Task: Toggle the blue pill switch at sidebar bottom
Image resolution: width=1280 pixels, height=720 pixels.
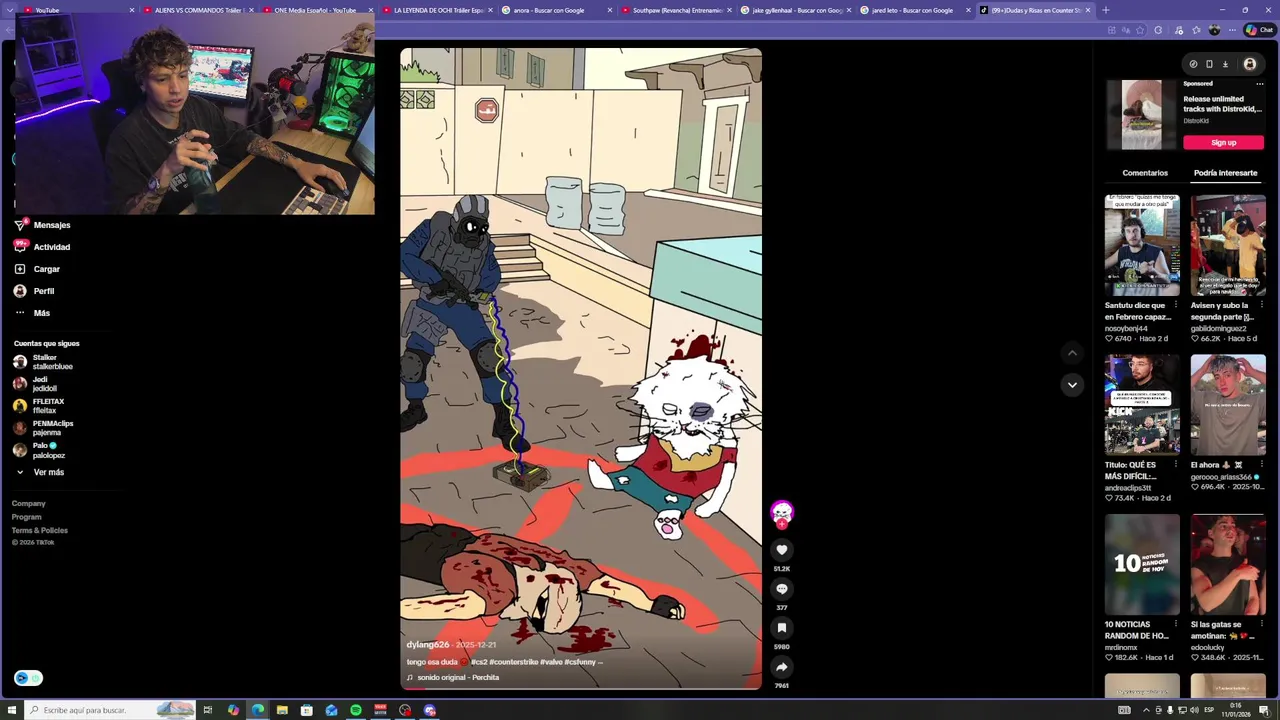Action: coord(28,678)
